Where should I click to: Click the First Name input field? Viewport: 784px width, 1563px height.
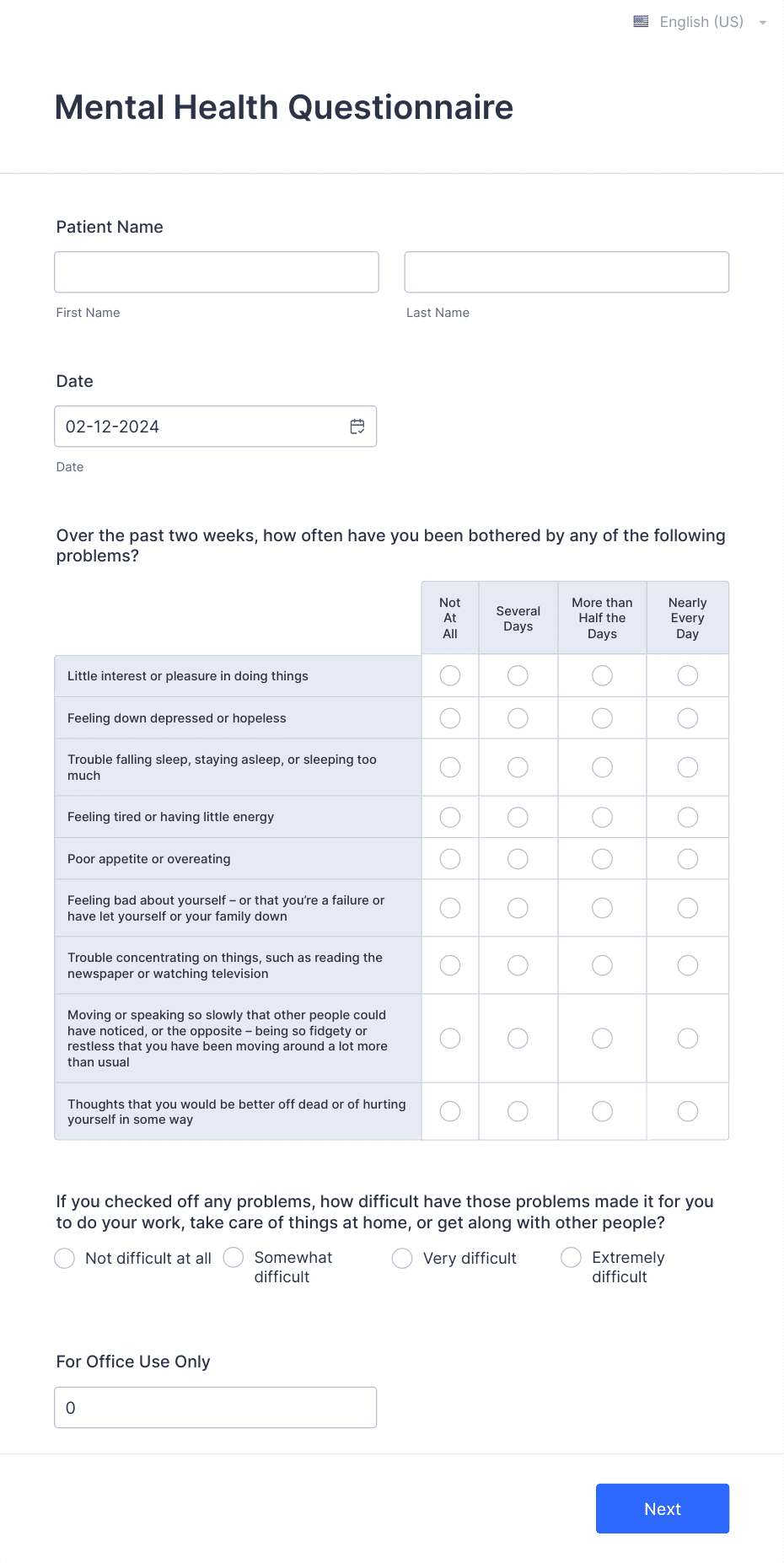tap(216, 271)
